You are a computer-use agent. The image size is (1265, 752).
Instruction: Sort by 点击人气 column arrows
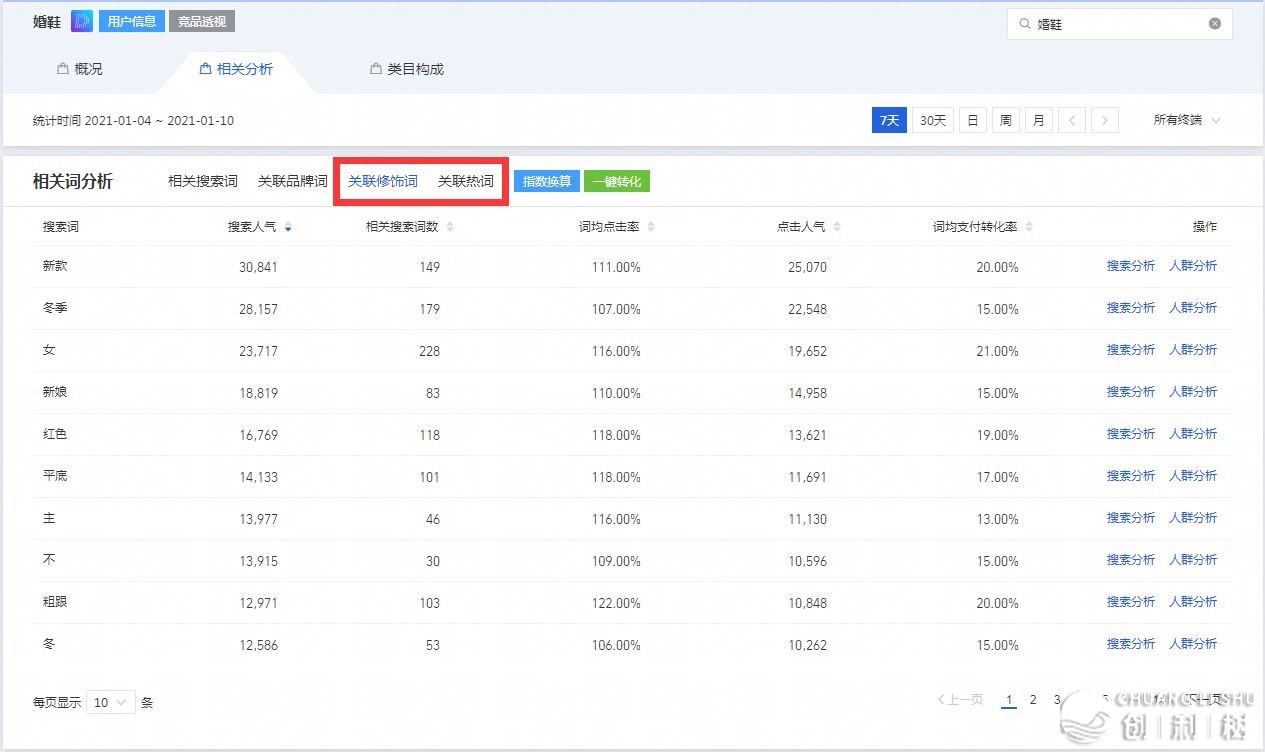[x=837, y=228]
